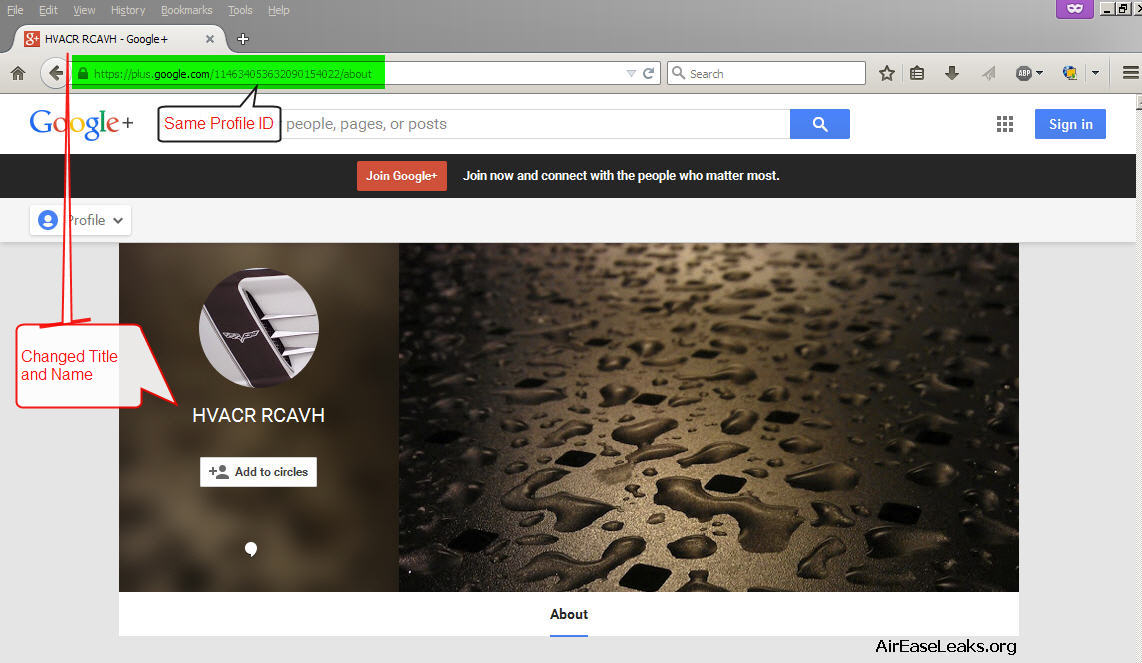
Task: Open the Adblock Plus toolbar icon
Action: click(x=1025, y=72)
